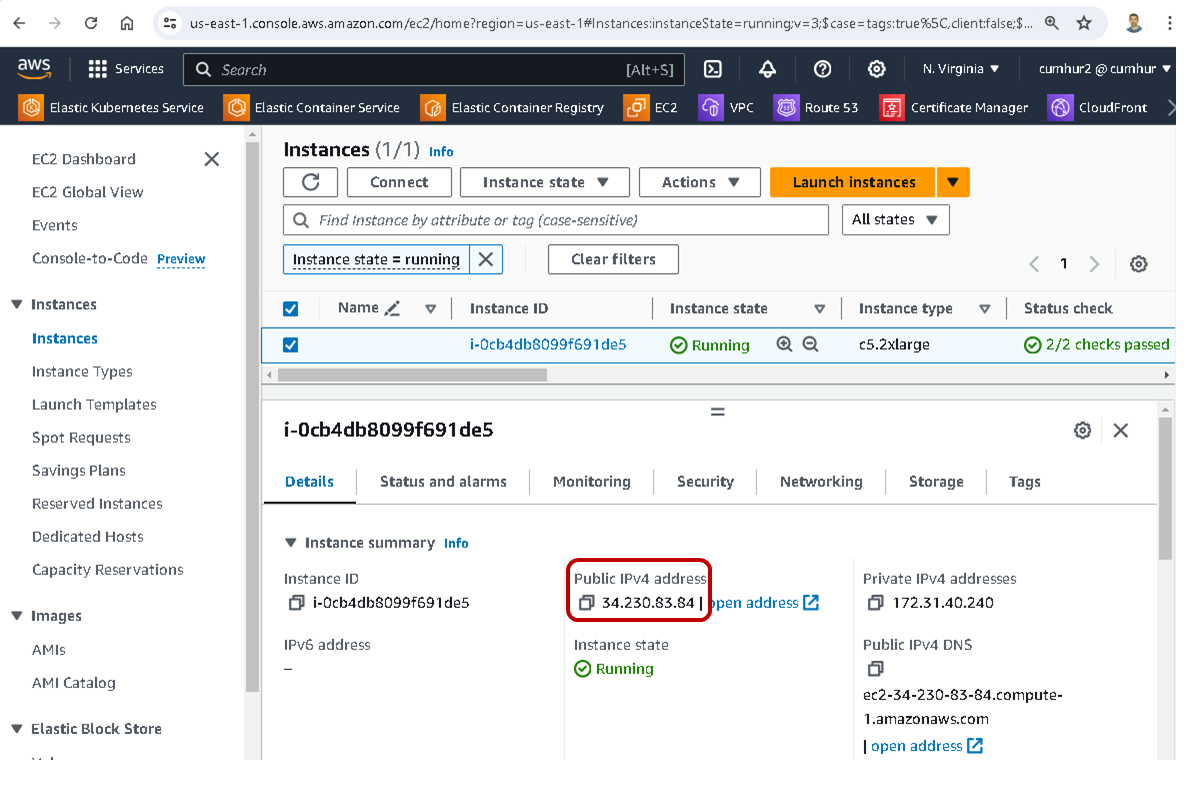Open the notifications bell icon
This screenshot has height=789, width=1199.
pos(768,69)
